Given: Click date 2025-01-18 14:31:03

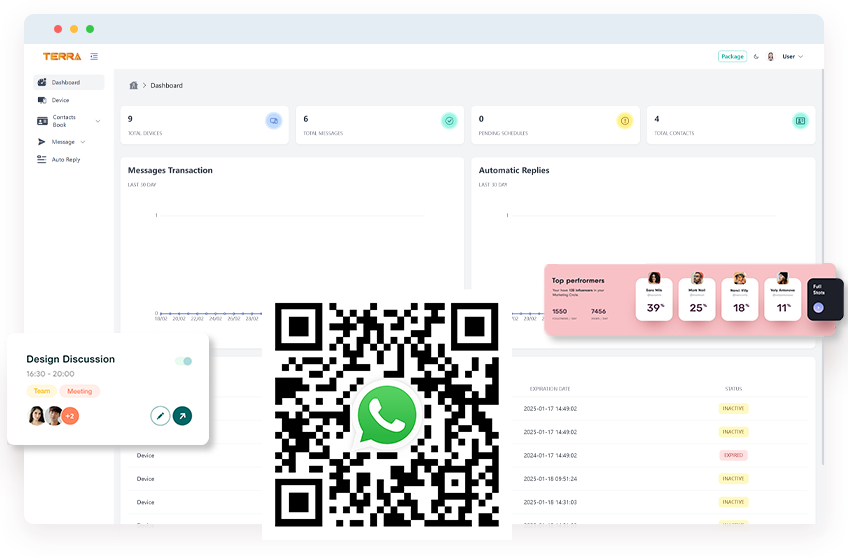Looking at the screenshot, I should pyautogui.click(x=550, y=502).
